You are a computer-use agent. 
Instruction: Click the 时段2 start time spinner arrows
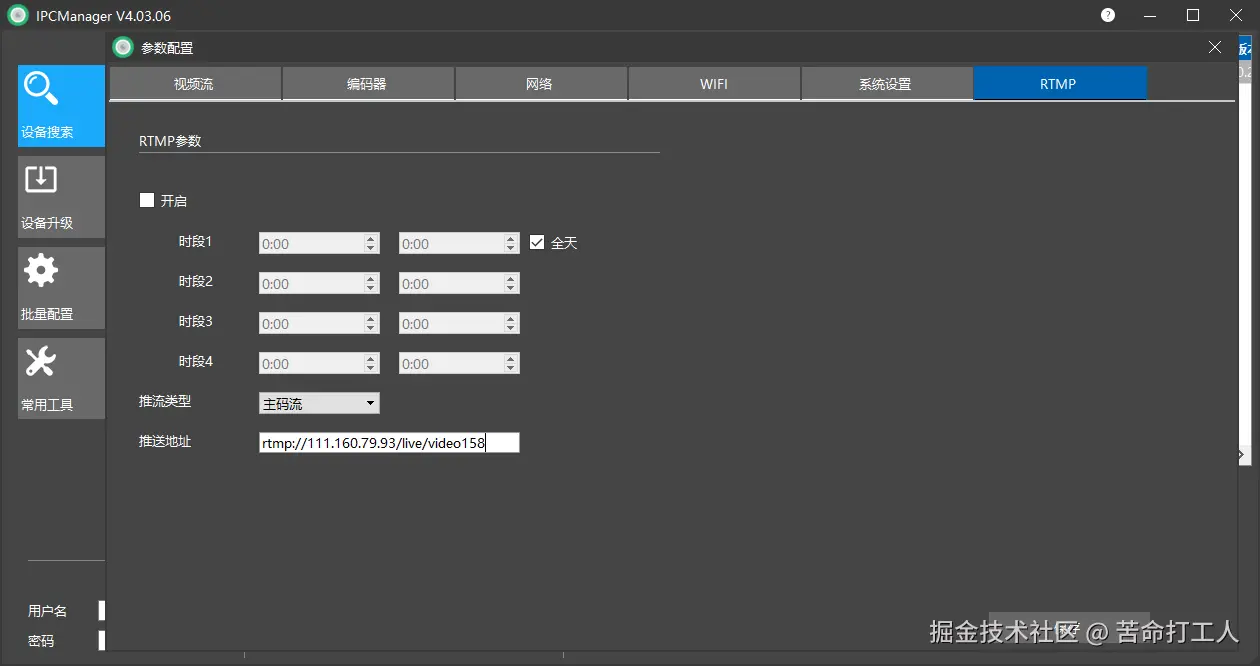click(x=371, y=283)
